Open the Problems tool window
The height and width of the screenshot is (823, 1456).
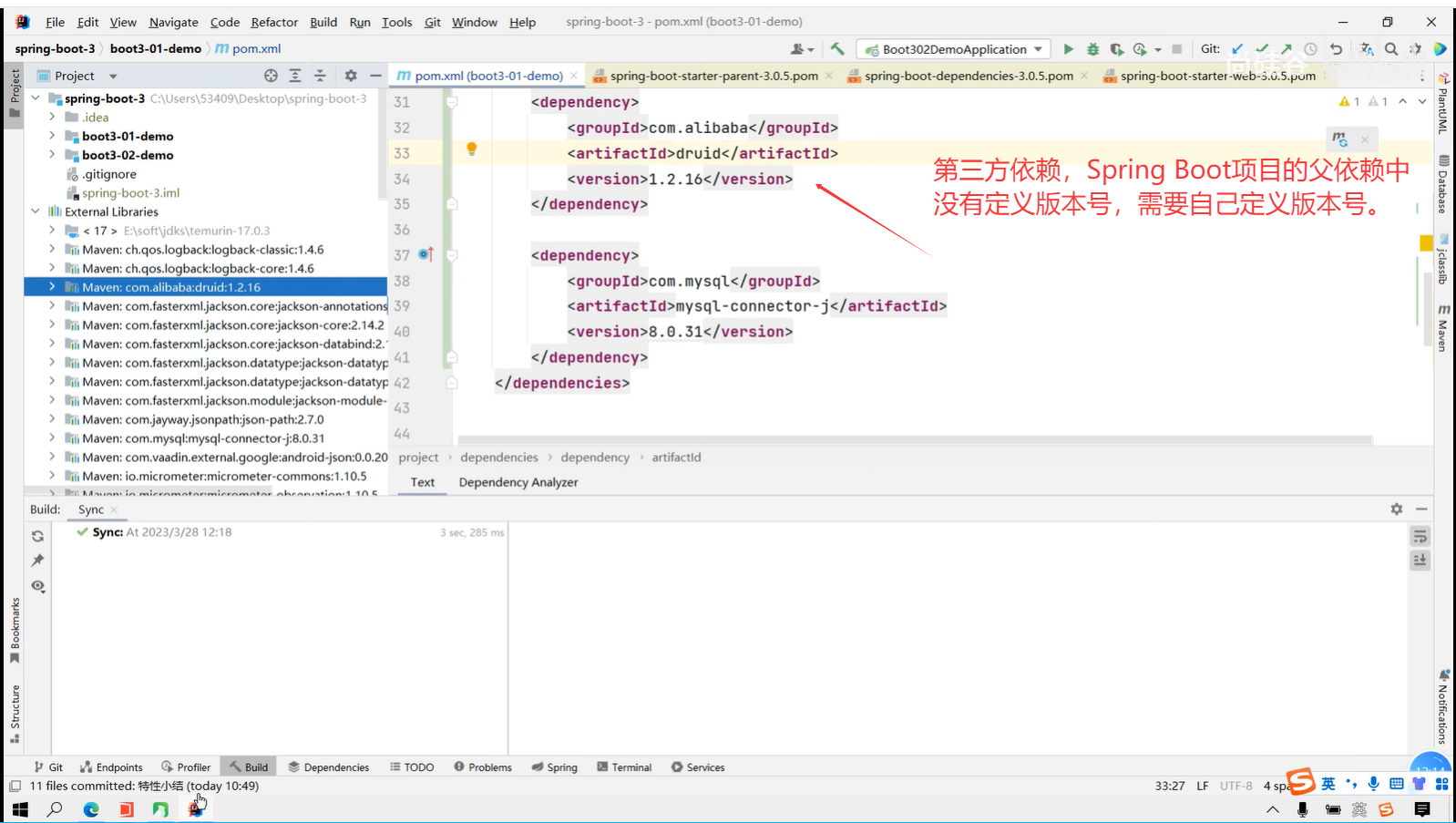coord(483,767)
